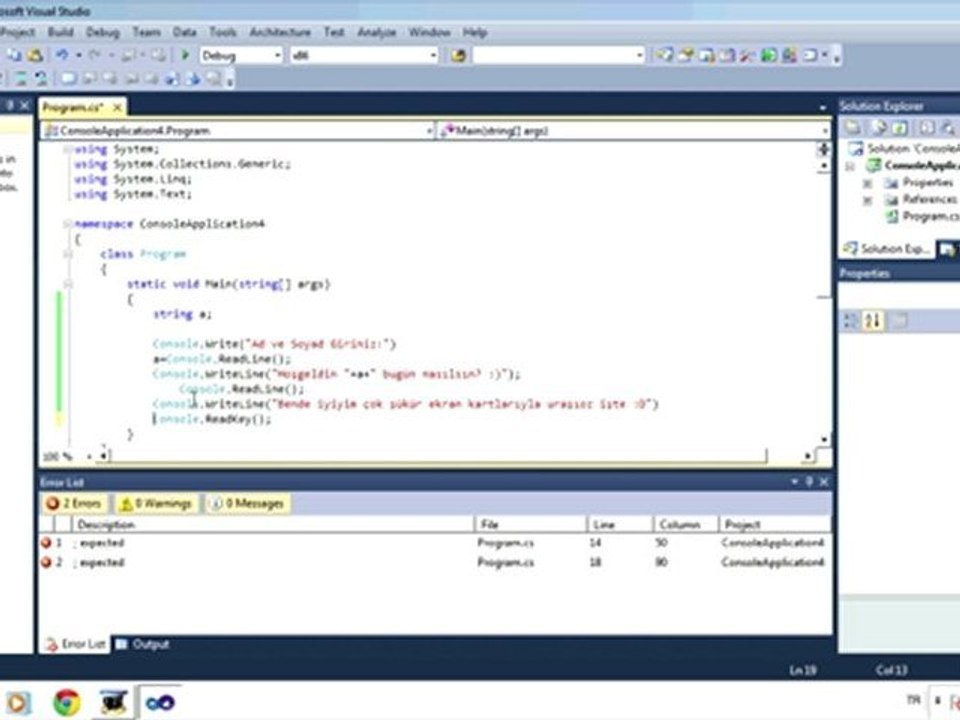Sort errors by the Description column header
This screenshot has height=720, width=960.
point(273,525)
